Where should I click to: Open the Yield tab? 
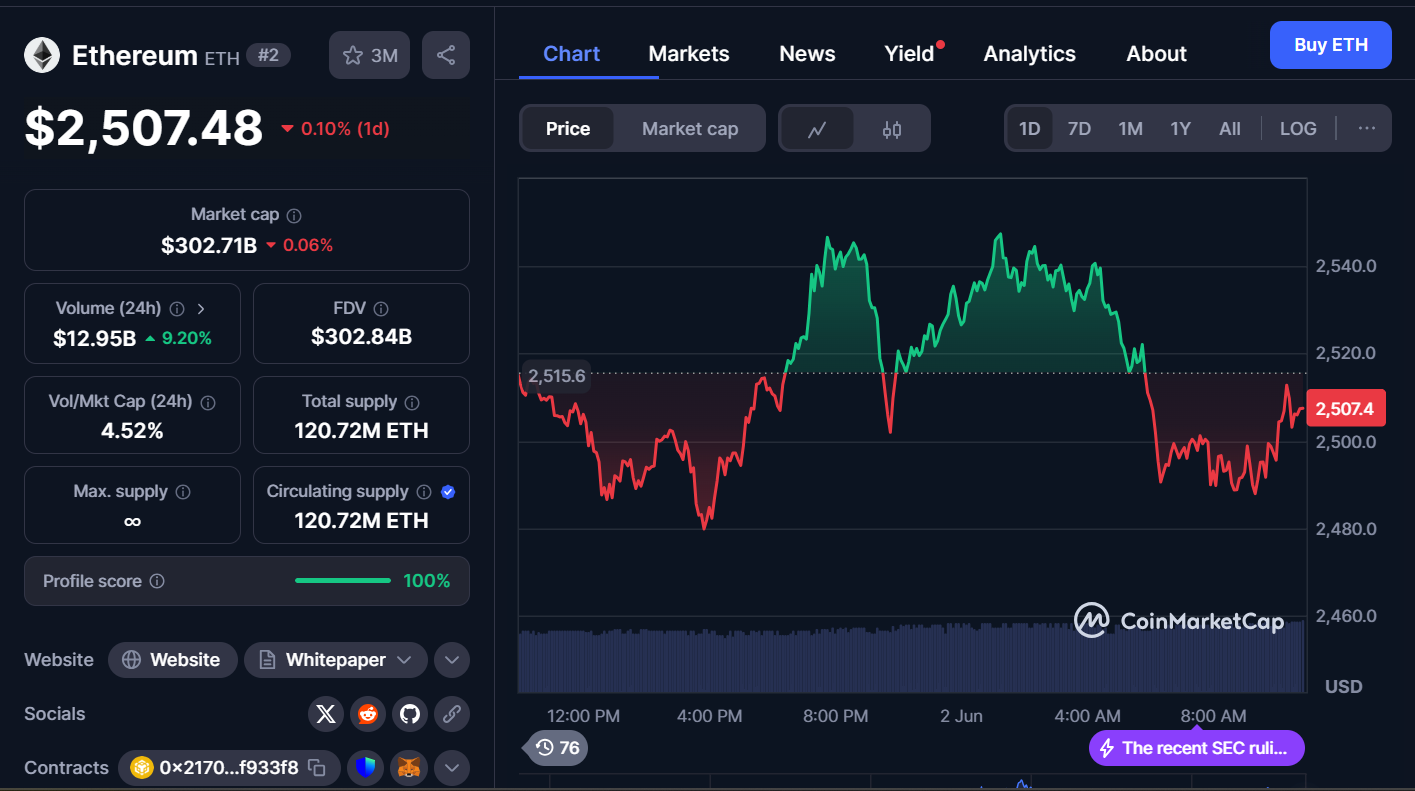click(x=909, y=54)
